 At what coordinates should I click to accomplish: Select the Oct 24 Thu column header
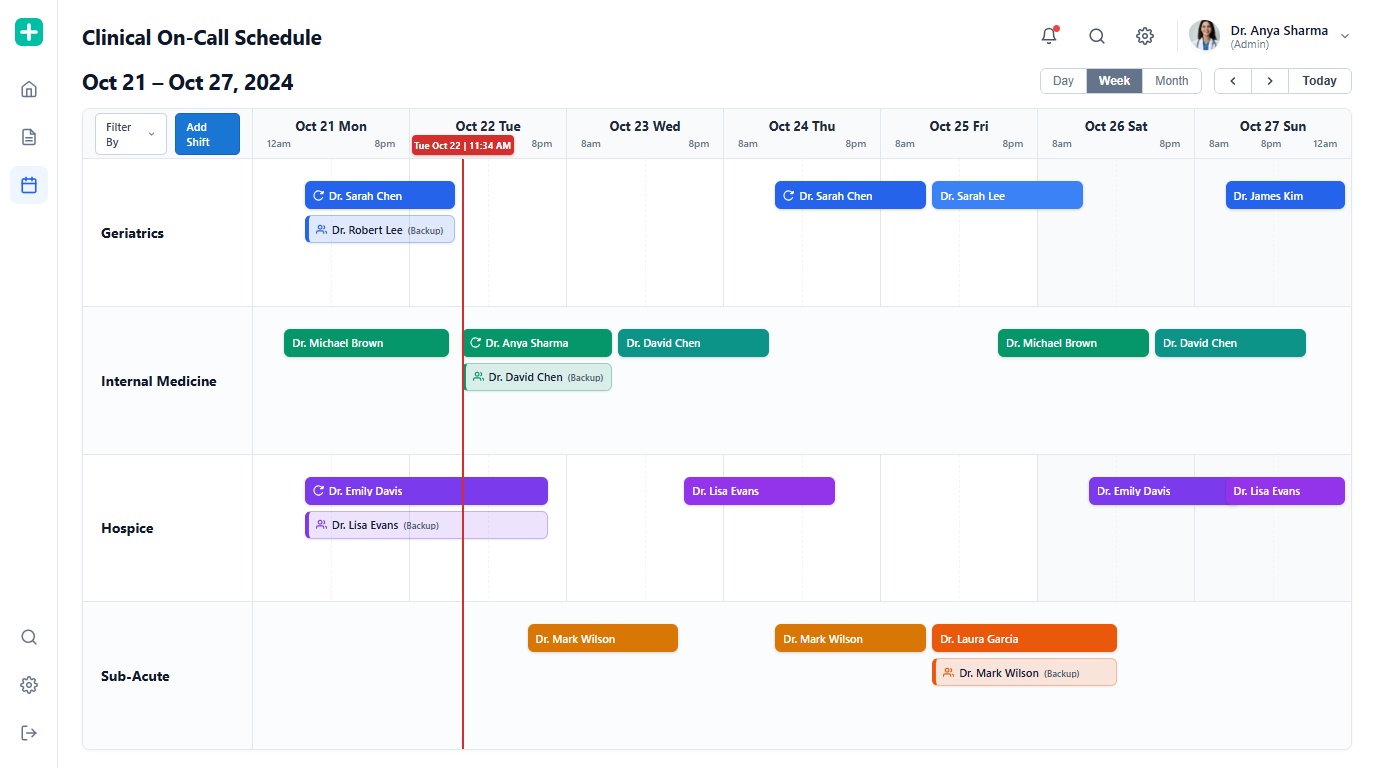(802, 126)
